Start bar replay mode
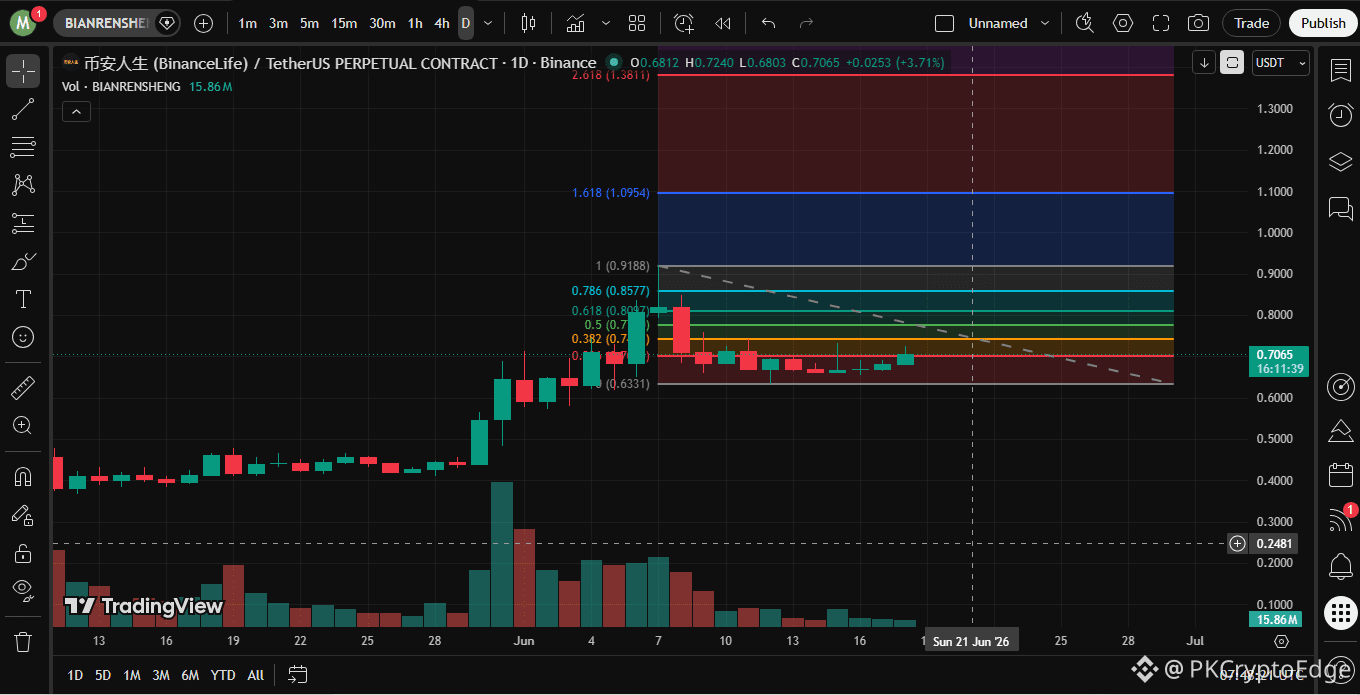 coord(723,22)
